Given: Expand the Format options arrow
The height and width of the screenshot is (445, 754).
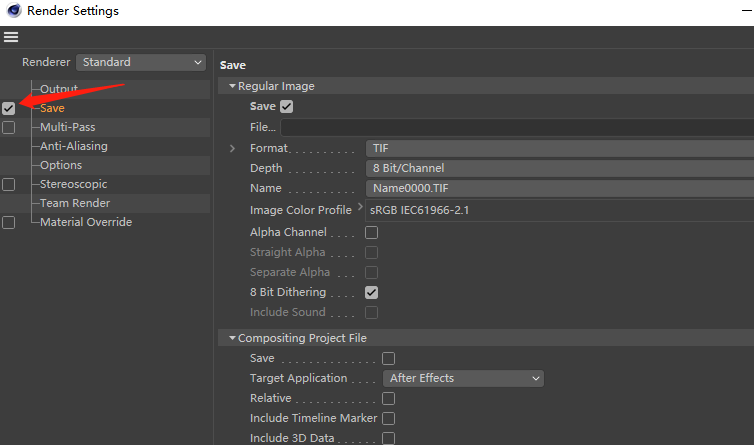Looking at the screenshot, I should [x=233, y=148].
